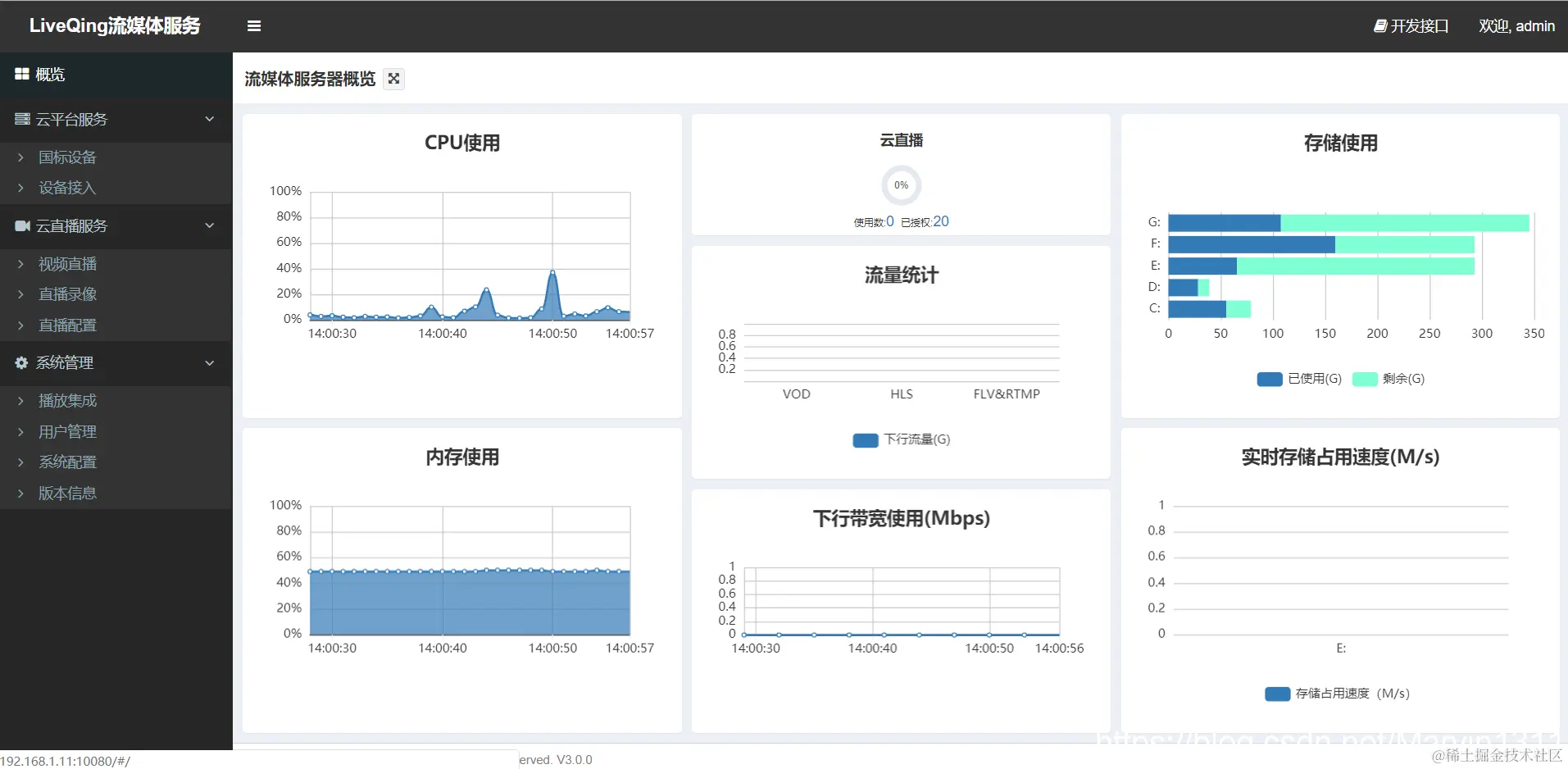Open the 欢迎, admin user menu
The width and height of the screenshot is (1568, 769).
coord(1516,26)
